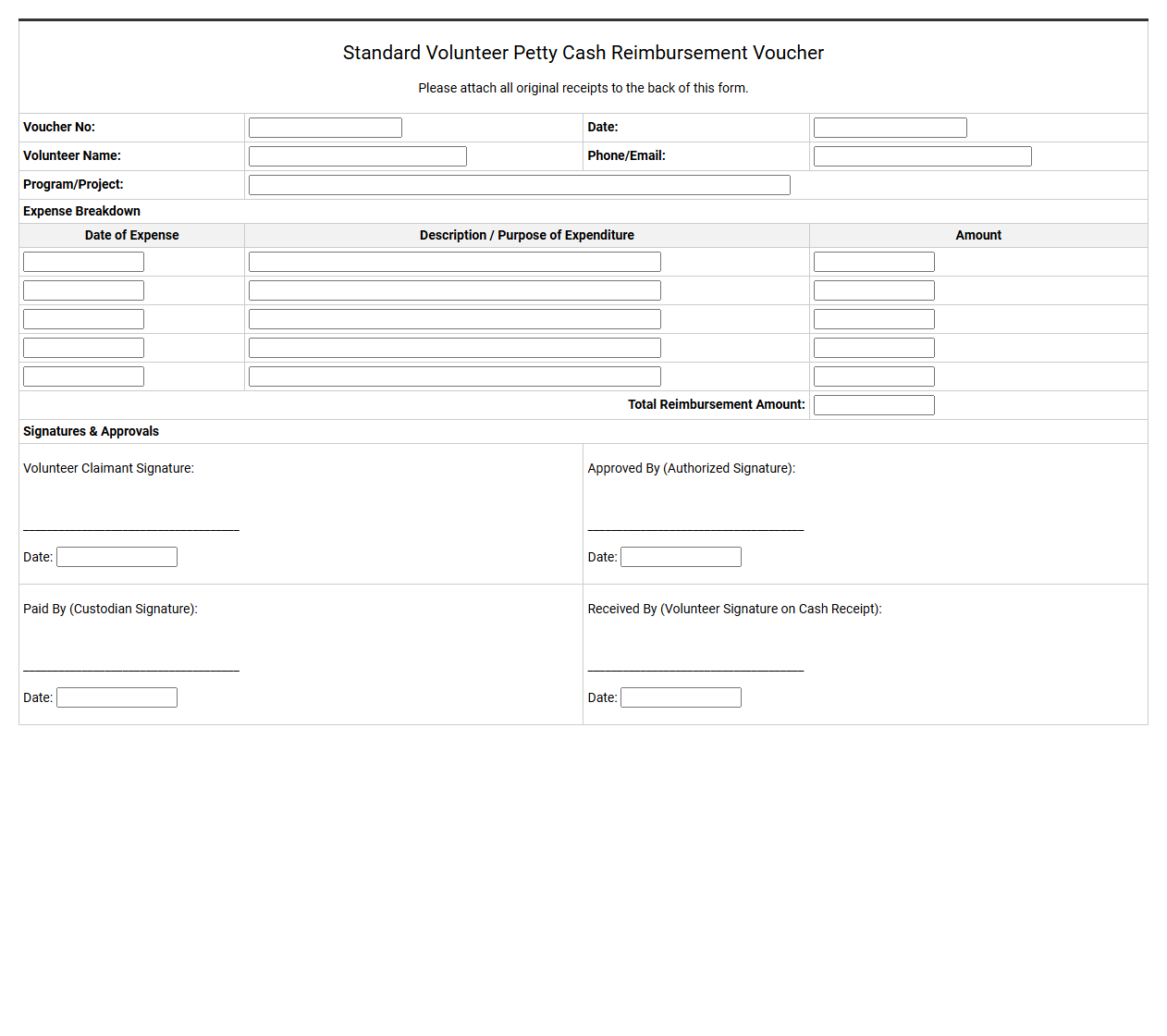
Task: Click 'Approved By (Authorized Signature):' label
Action: 692,468
